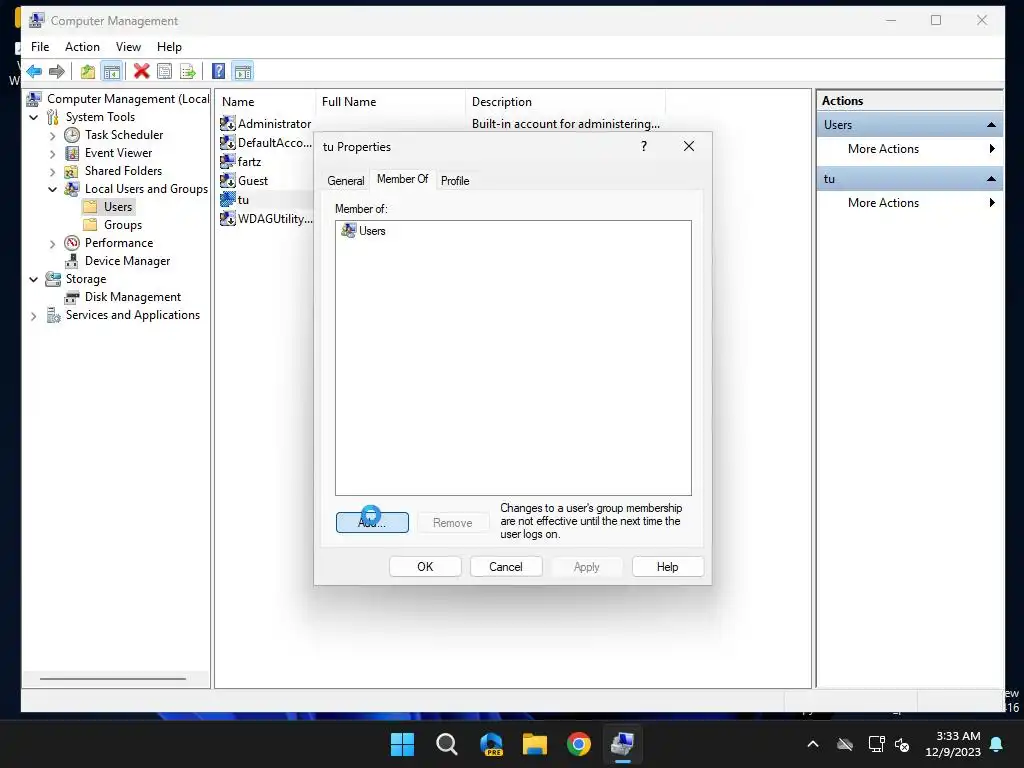Select the Member Of tab
This screenshot has height=768, width=1024.
tap(402, 179)
